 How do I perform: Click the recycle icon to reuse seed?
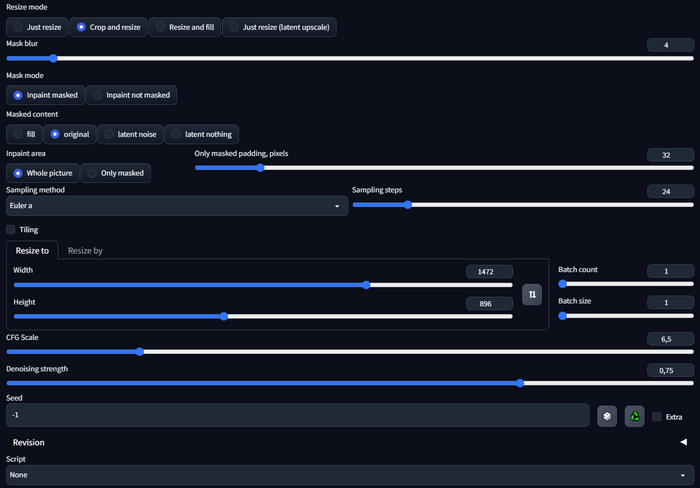[634, 416]
